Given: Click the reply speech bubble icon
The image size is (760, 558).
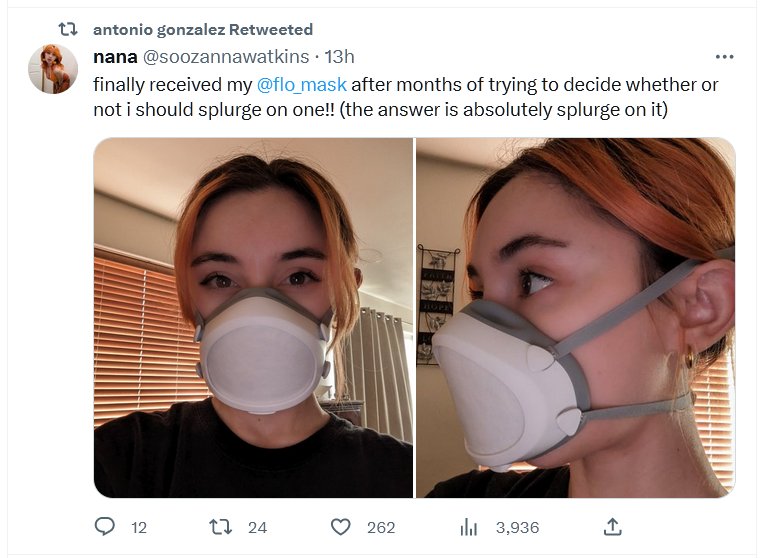Looking at the screenshot, I should point(105,526).
